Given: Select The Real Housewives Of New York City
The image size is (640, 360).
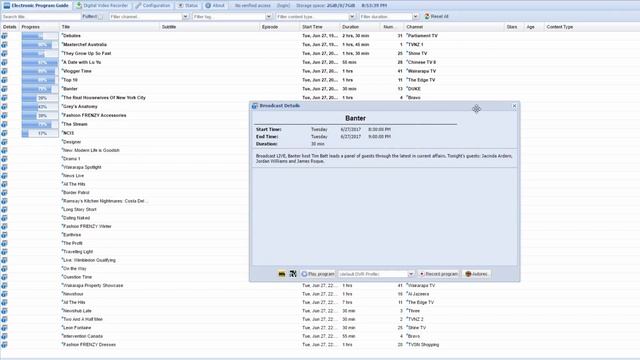Looking at the screenshot, I should coord(104,98).
